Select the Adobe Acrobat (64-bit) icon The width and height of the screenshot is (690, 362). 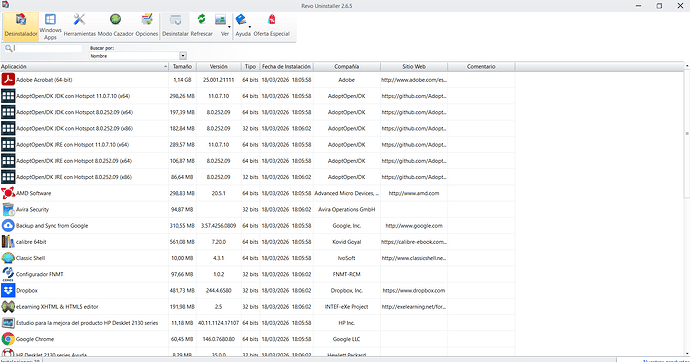coord(8,80)
